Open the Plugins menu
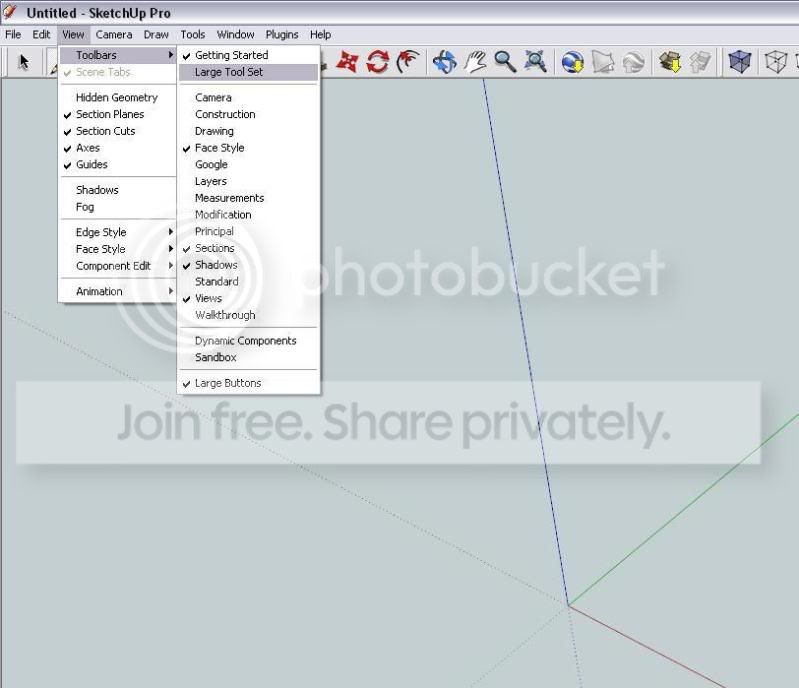The width and height of the screenshot is (799, 688). 281,35
